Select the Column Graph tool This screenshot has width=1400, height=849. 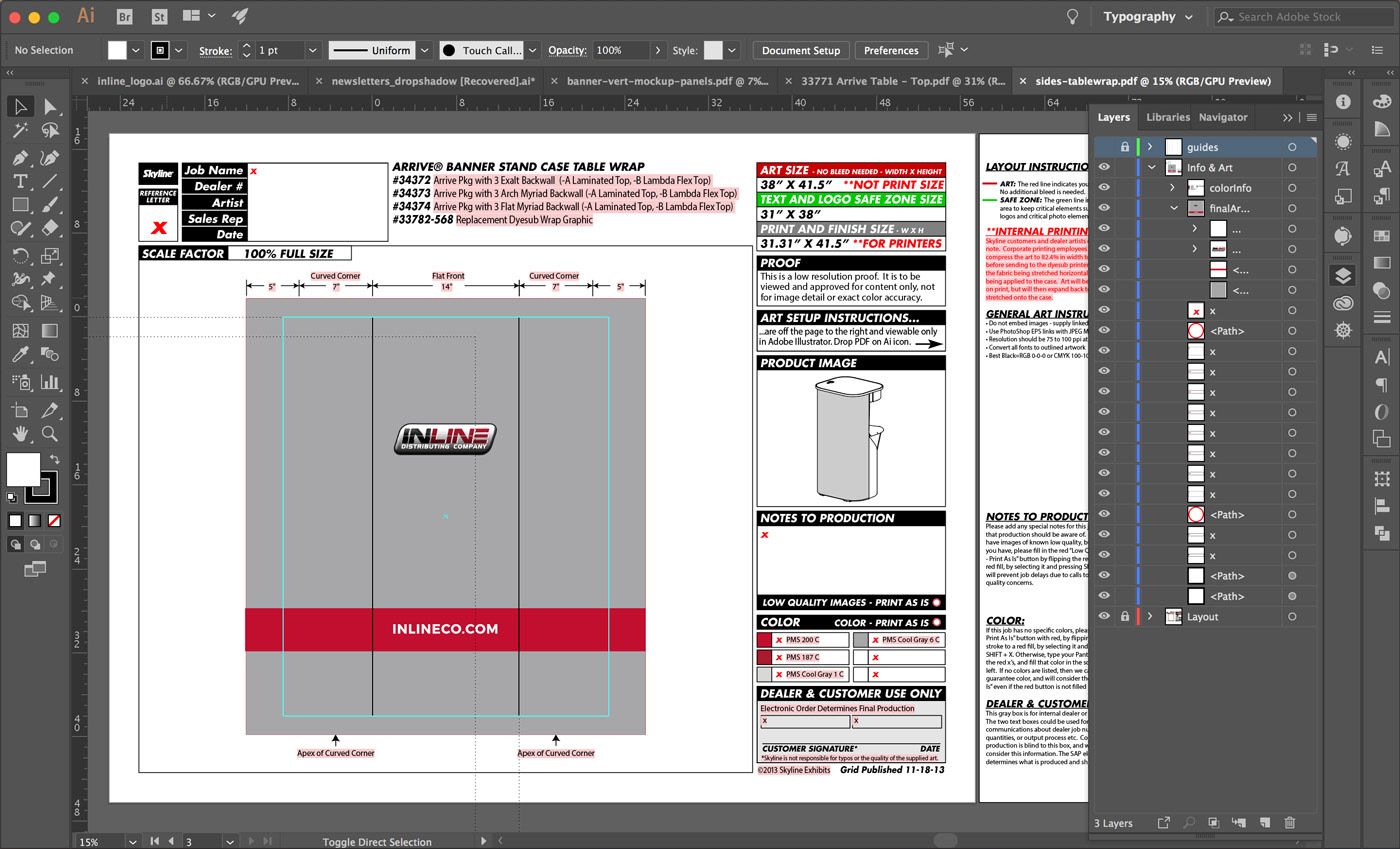pos(50,382)
